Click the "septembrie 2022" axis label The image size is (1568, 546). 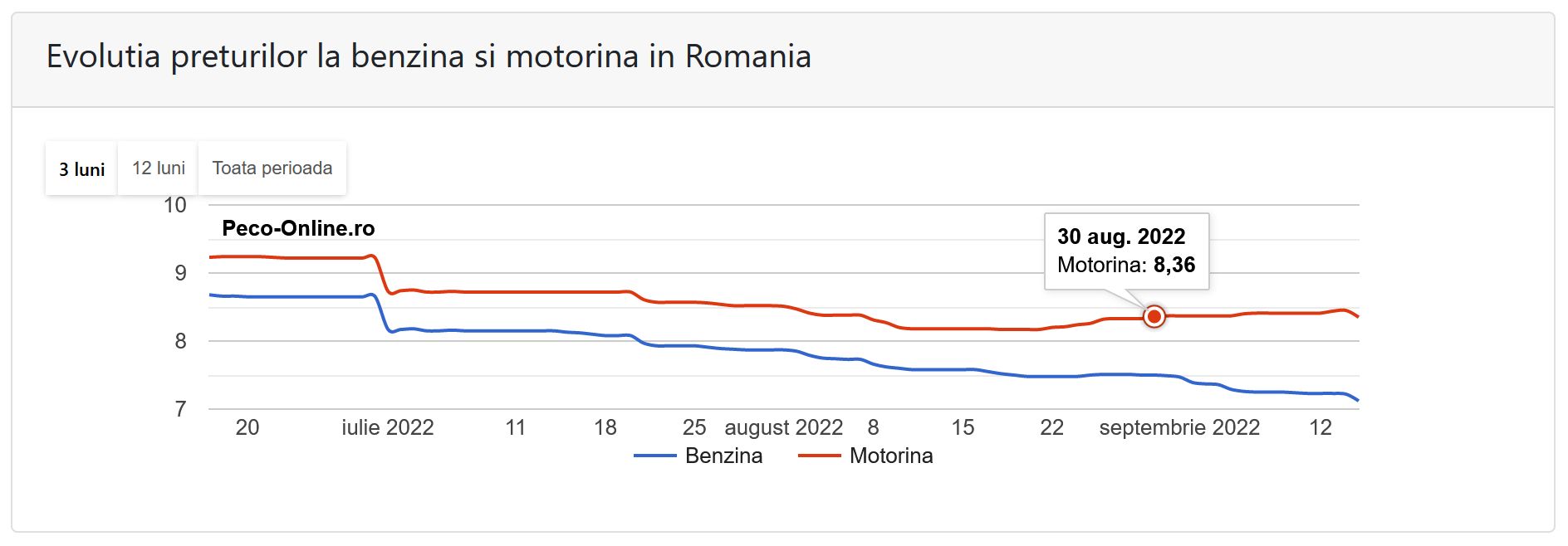1179,427
